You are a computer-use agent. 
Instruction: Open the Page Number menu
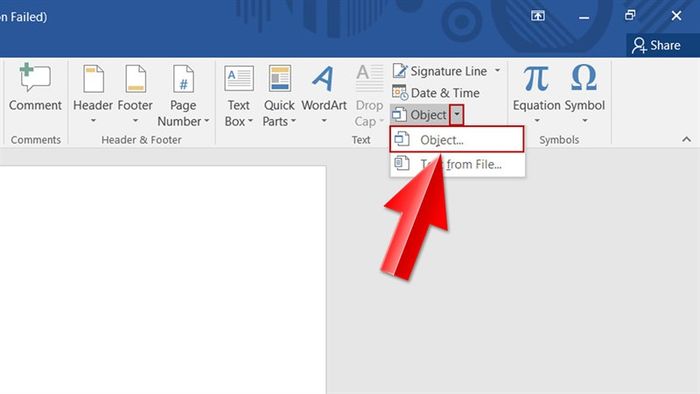pyautogui.click(x=183, y=95)
